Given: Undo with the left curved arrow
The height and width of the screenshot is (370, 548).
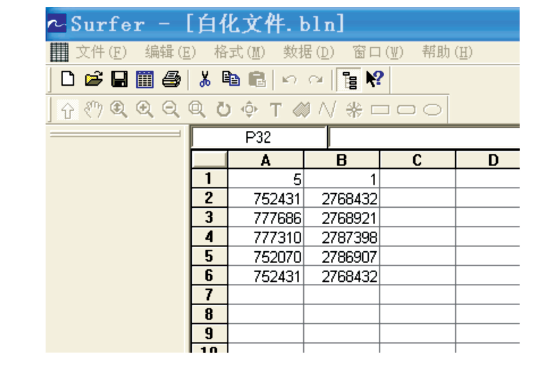Looking at the screenshot, I should [x=289, y=80].
